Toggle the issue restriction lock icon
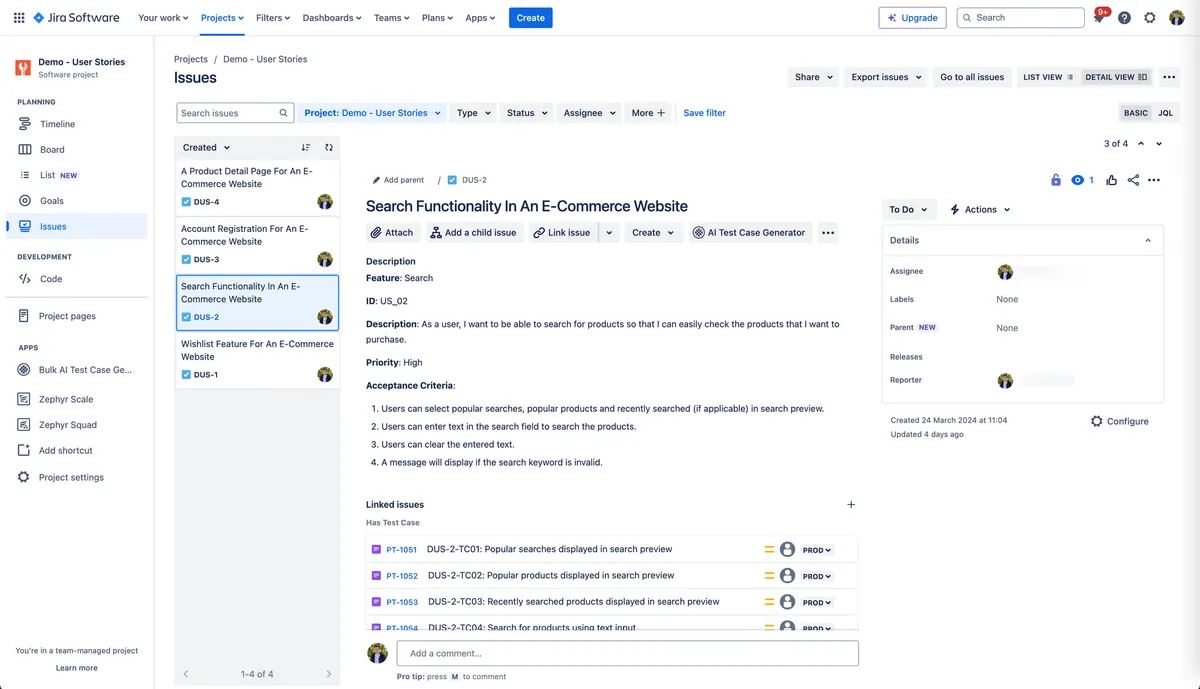This screenshot has width=1200, height=689. pyautogui.click(x=1056, y=180)
